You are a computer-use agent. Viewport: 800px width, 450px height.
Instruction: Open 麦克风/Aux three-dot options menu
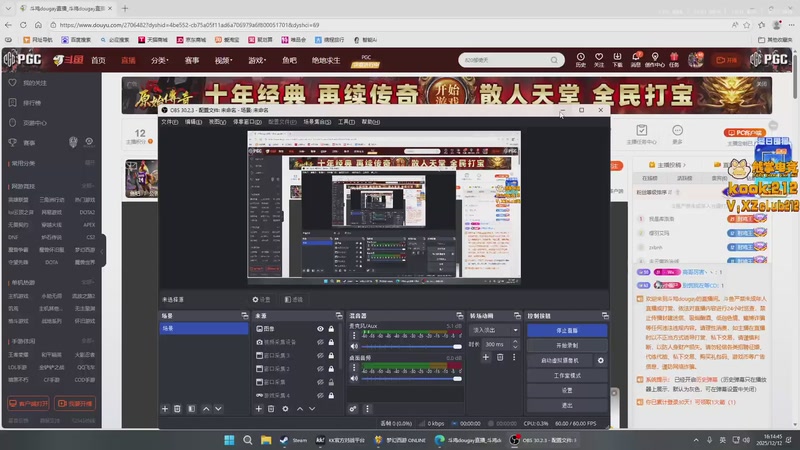[354, 335]
